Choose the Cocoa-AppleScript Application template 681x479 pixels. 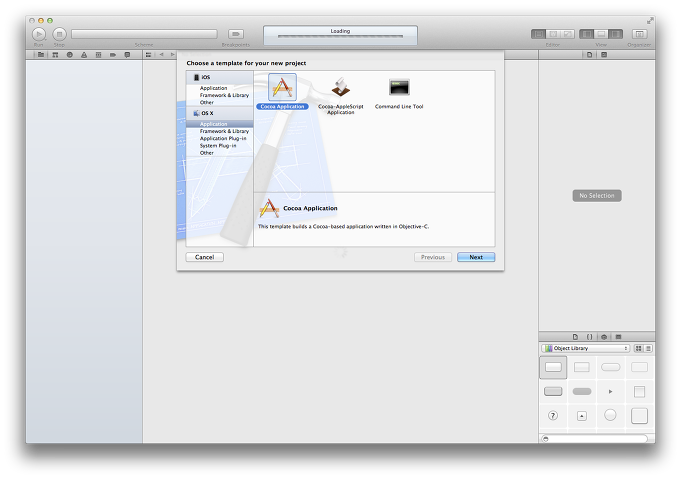pos(341,96)
